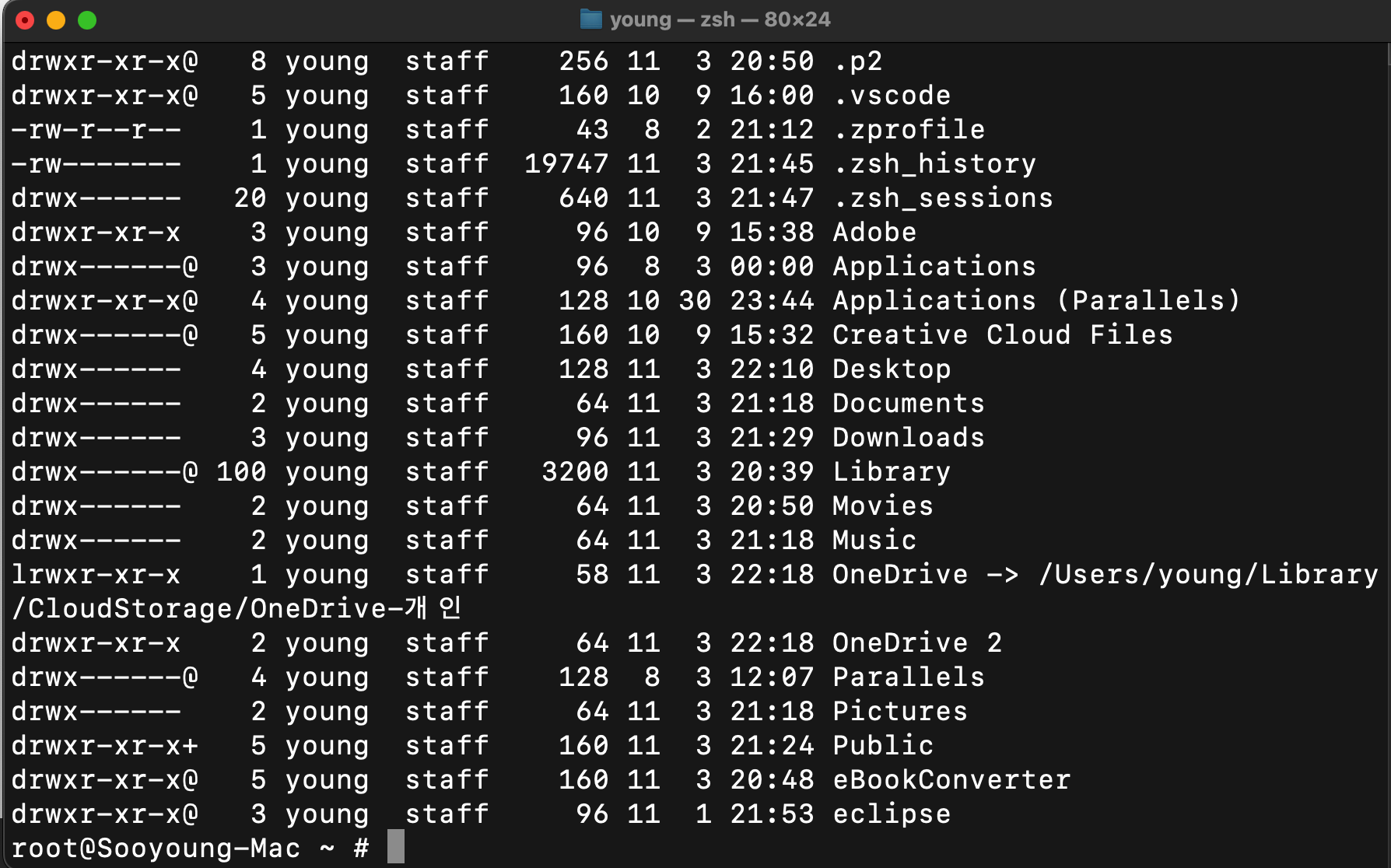Click the Library directory name in listing

892,472
